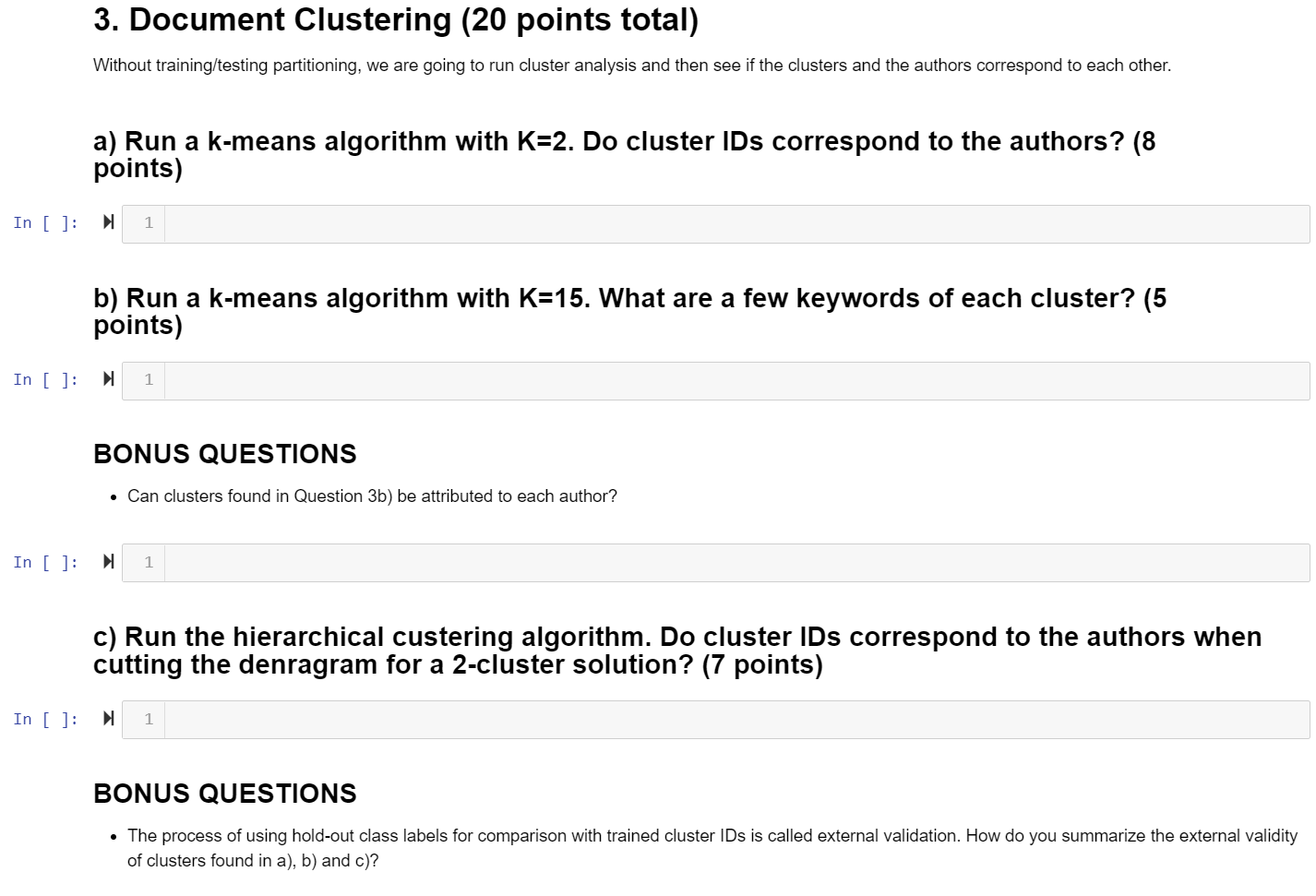Screen dimensions: 1316x896
Task: Click inside the empty code cell for 3a
Action: [x=646, y=223]
